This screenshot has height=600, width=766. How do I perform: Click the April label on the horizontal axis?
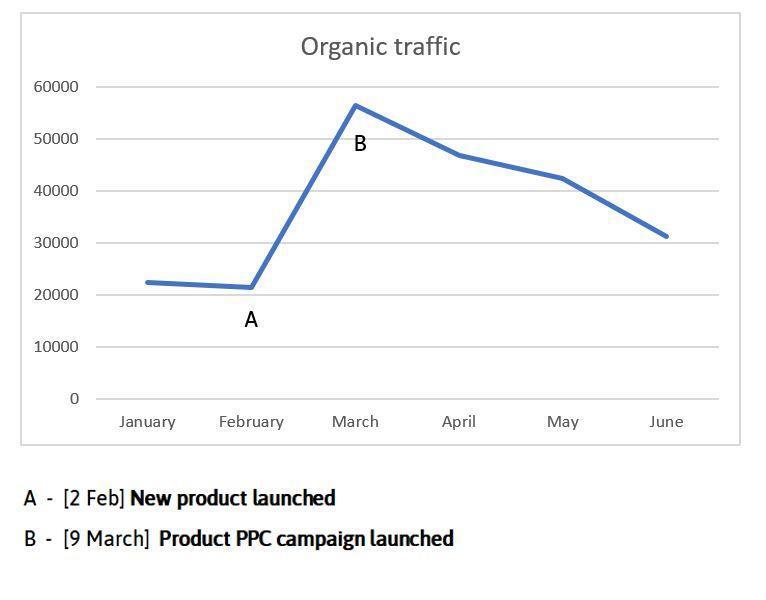click(459, 422)
